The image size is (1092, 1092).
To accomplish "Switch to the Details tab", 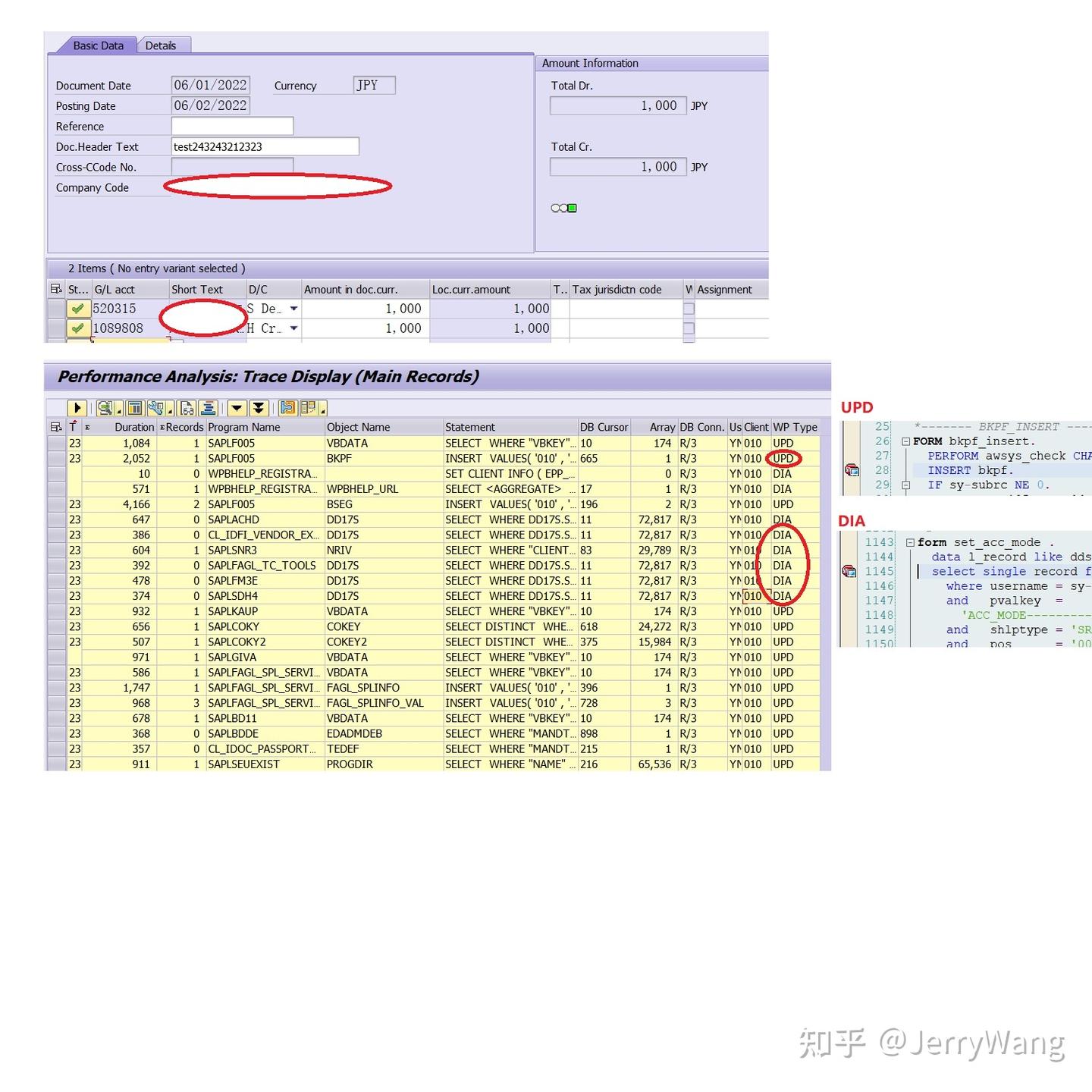I will [x=161, y=45].
